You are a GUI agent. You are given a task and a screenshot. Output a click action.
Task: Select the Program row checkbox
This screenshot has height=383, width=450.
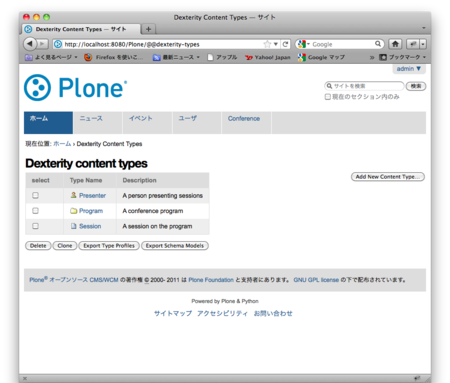35,211
